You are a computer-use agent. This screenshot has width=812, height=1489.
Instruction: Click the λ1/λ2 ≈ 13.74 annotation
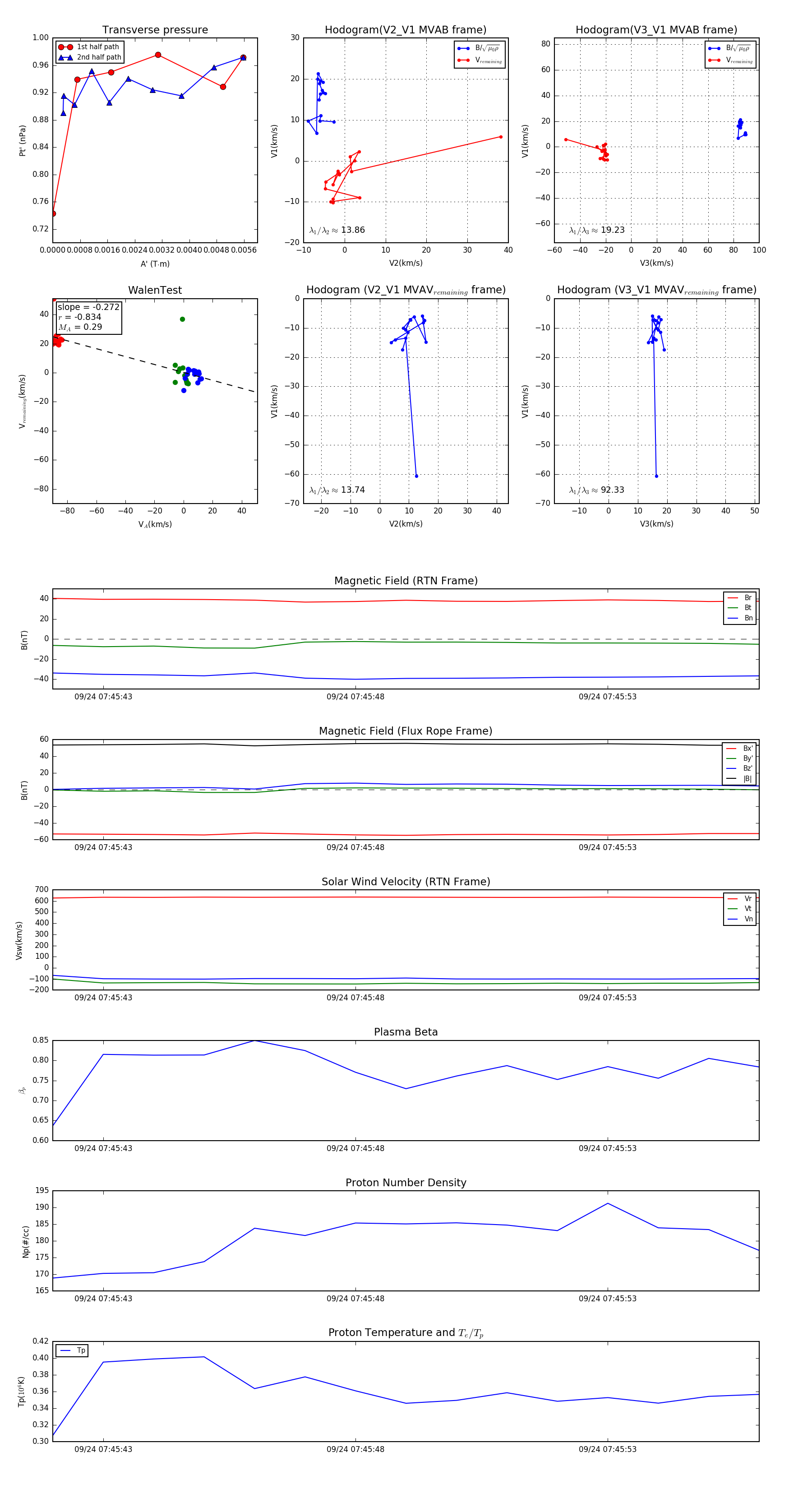337,490
